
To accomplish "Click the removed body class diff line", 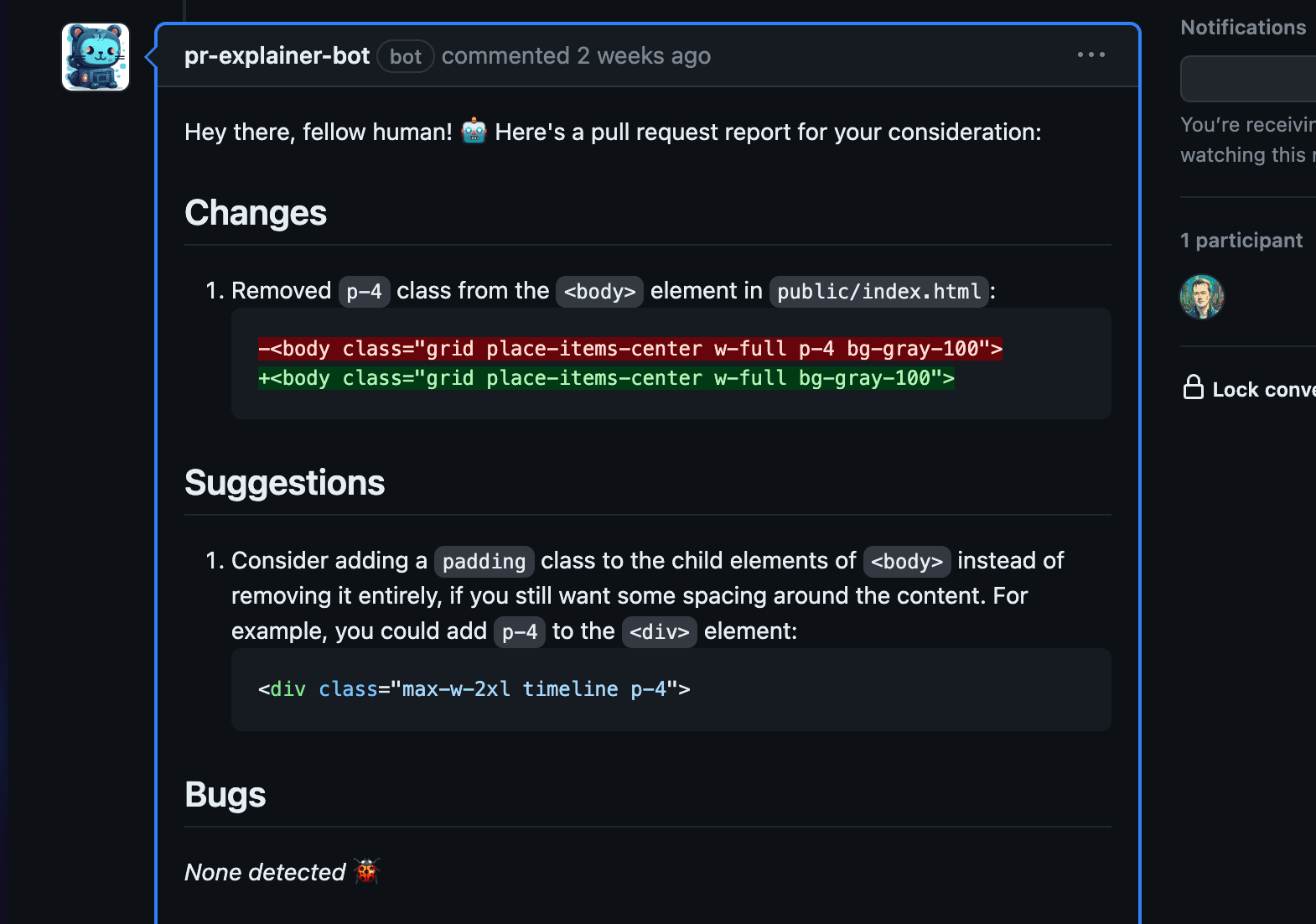I will point(630,348).
